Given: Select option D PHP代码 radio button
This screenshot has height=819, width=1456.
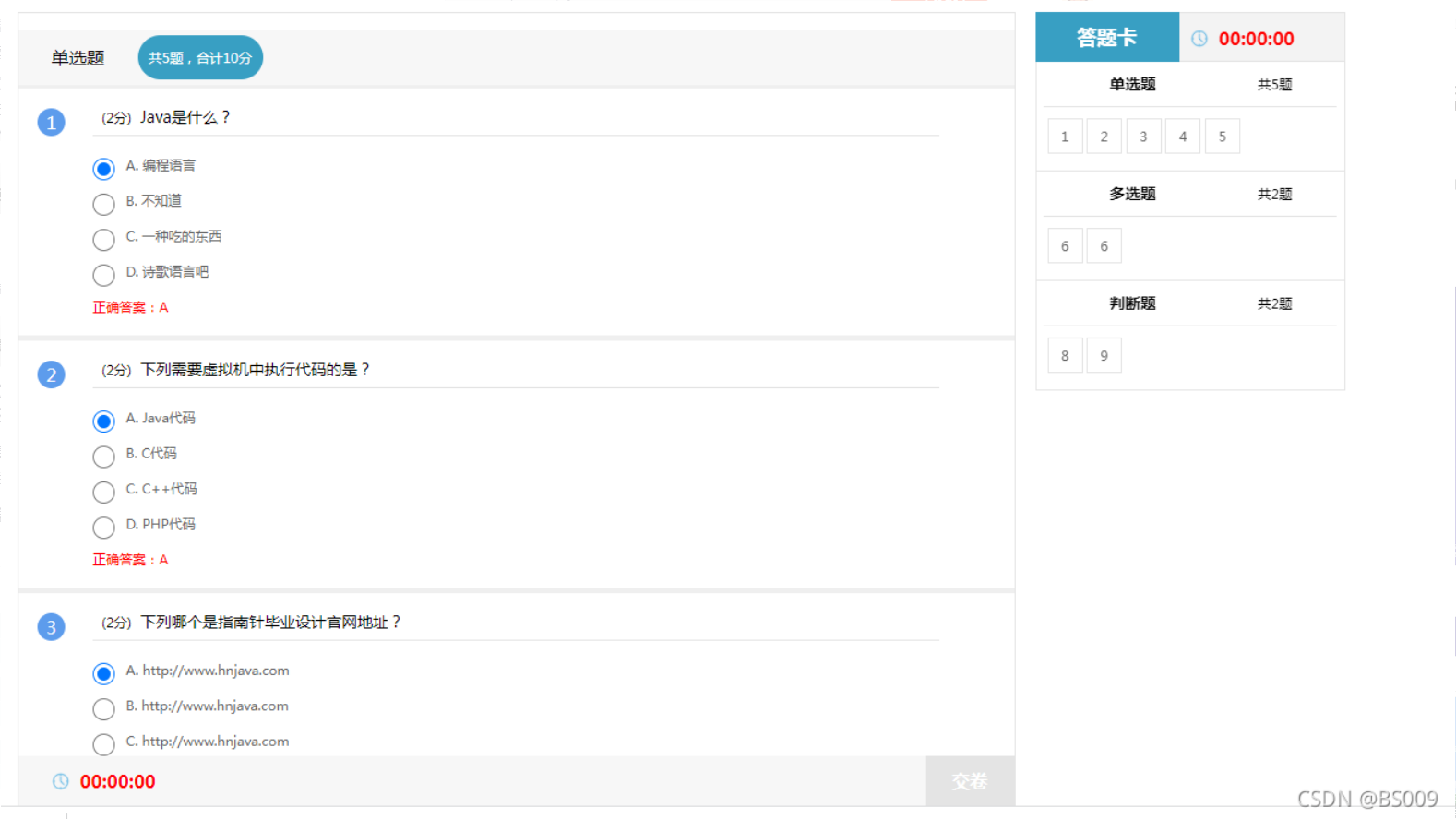Looking at the screenshot, I should tap(104, 527).
